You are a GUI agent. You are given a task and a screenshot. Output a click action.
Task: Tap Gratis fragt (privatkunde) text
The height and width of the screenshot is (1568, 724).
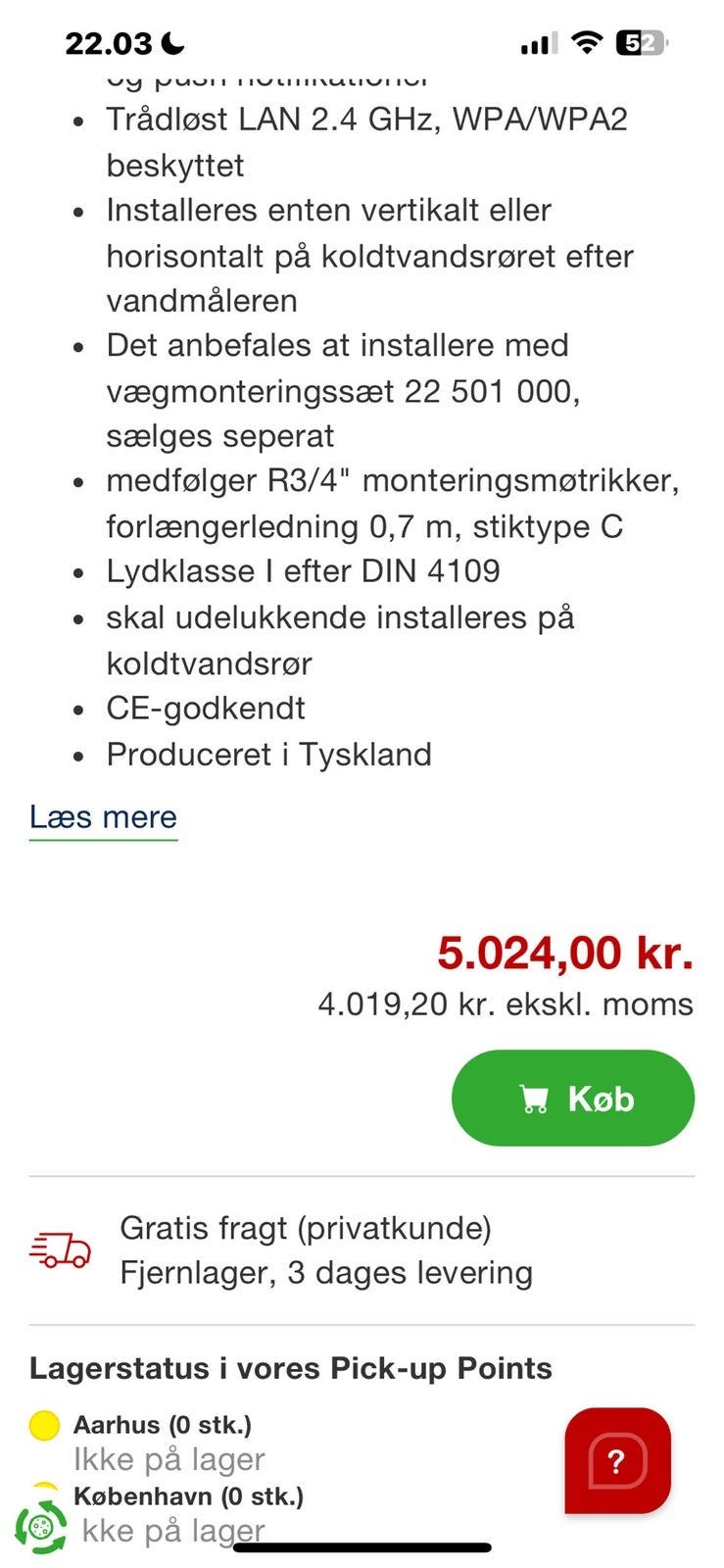(x=305, y=1227)
